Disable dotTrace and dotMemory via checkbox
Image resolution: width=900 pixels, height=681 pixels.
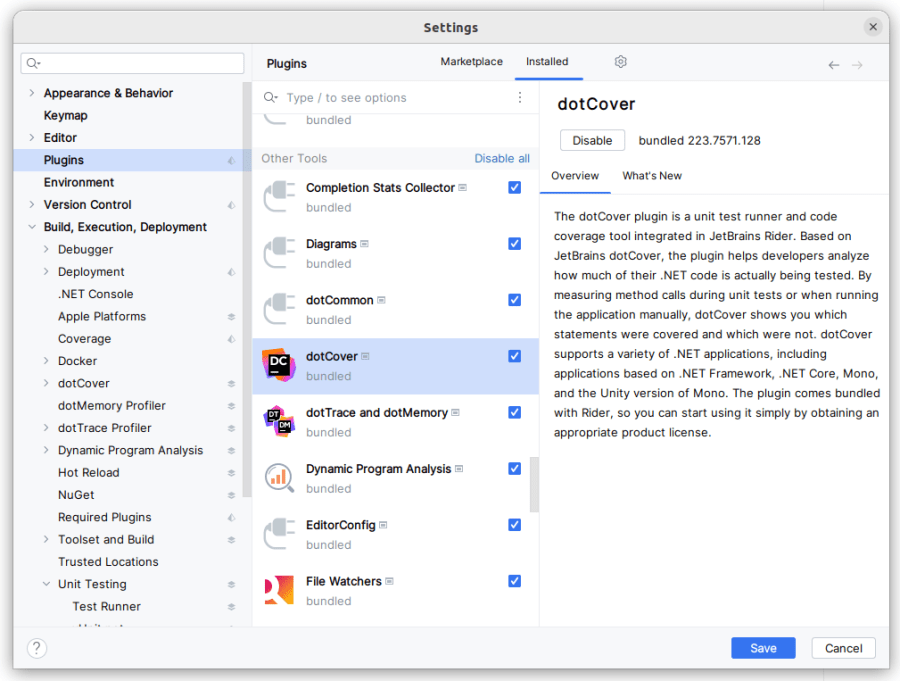[514, 412]
